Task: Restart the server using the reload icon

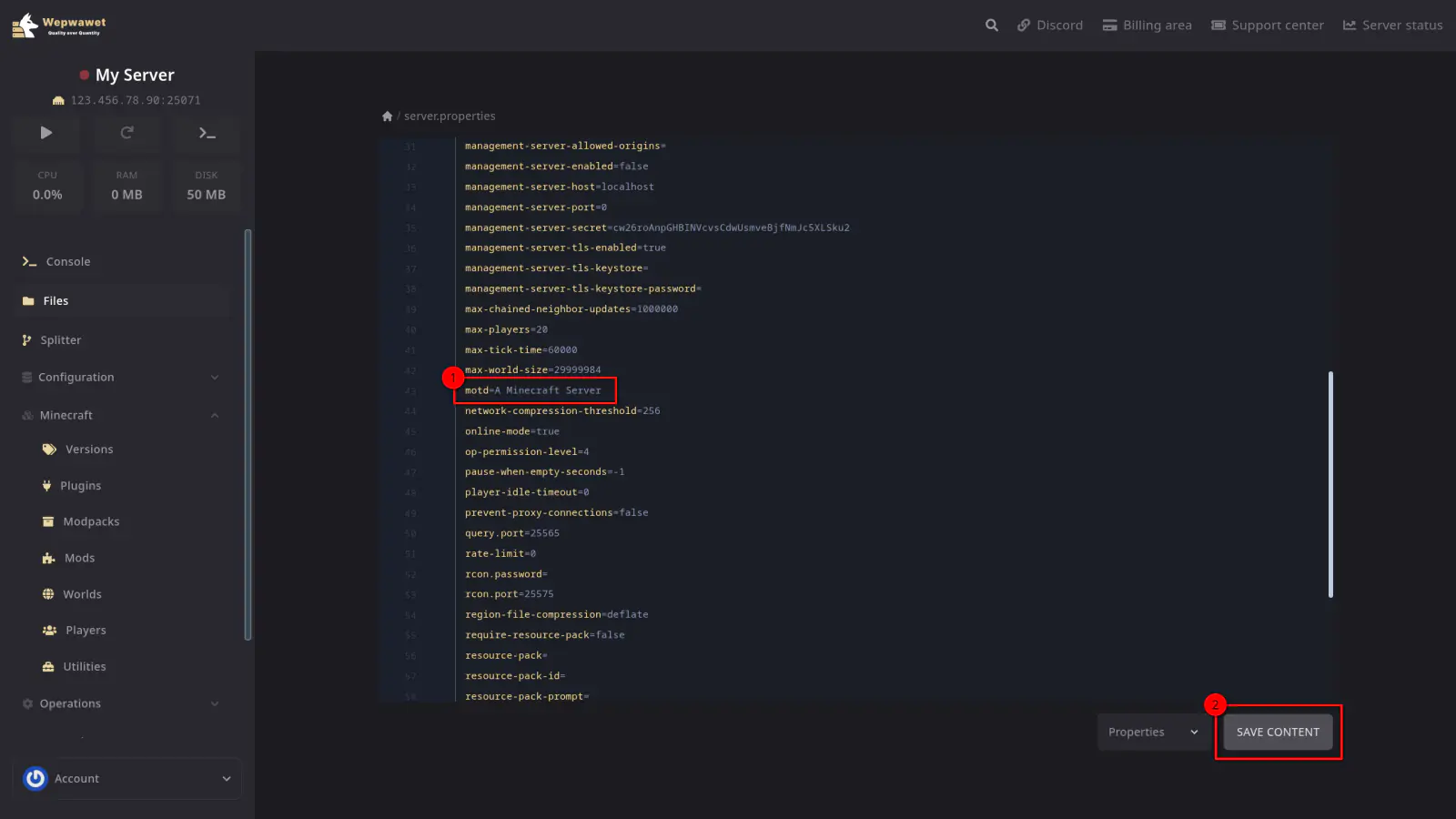Action: [126, 133]
